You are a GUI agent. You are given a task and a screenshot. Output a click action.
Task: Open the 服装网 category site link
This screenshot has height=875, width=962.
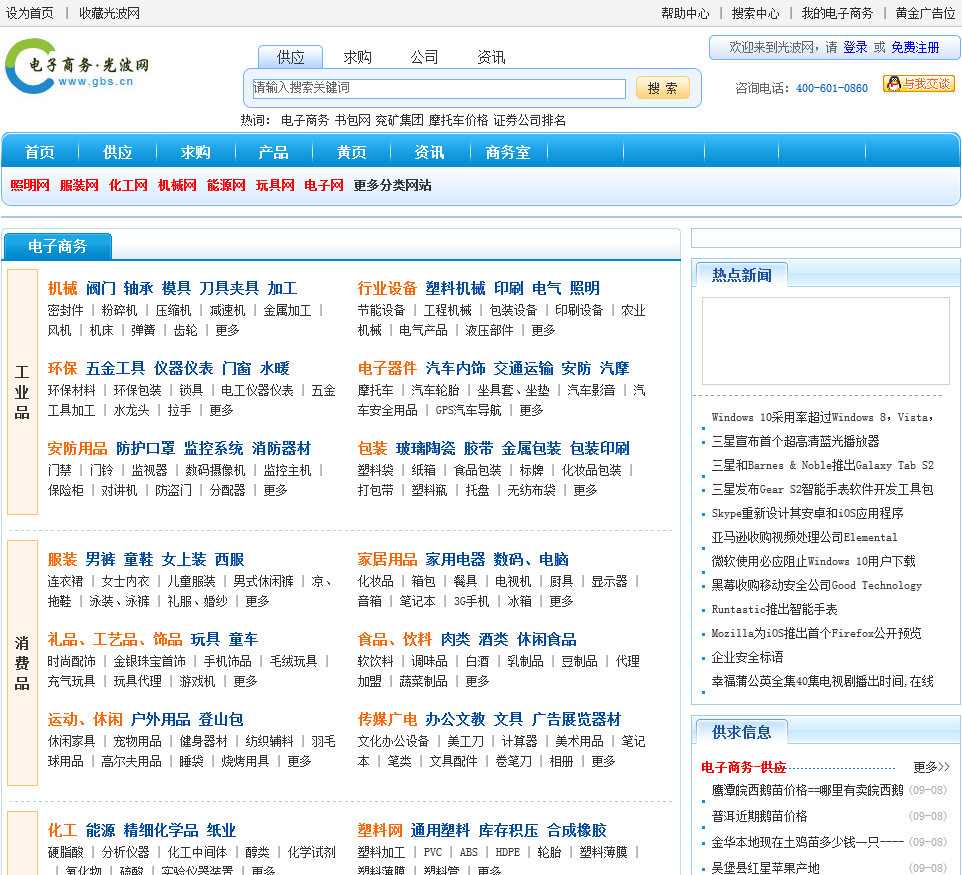pos(79,185)
